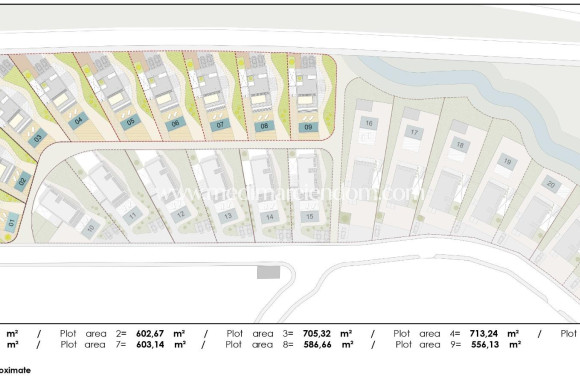
Task: Choose the plot 08 marker
Action: coord(264,126)
